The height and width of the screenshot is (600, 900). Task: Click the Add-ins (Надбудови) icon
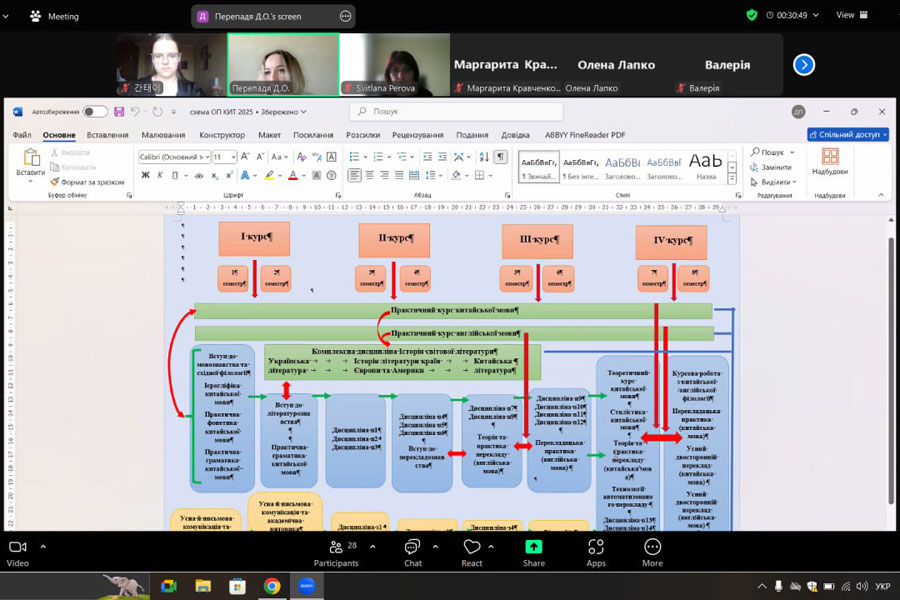830,156
